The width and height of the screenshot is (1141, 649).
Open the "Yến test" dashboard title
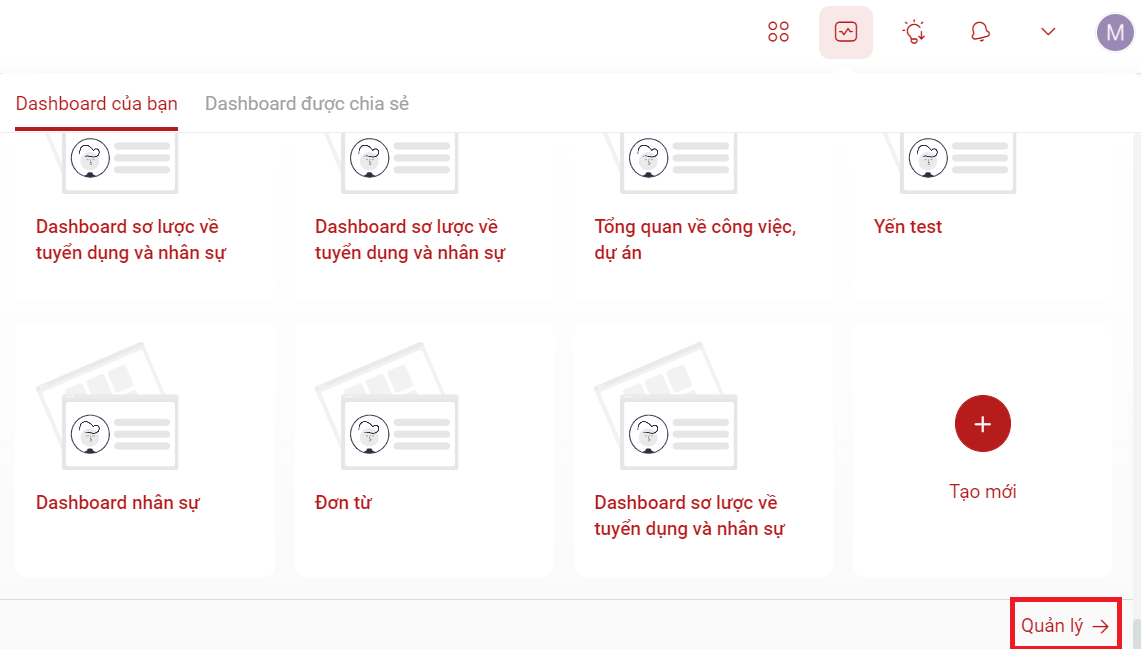click(x=908, y=227)
